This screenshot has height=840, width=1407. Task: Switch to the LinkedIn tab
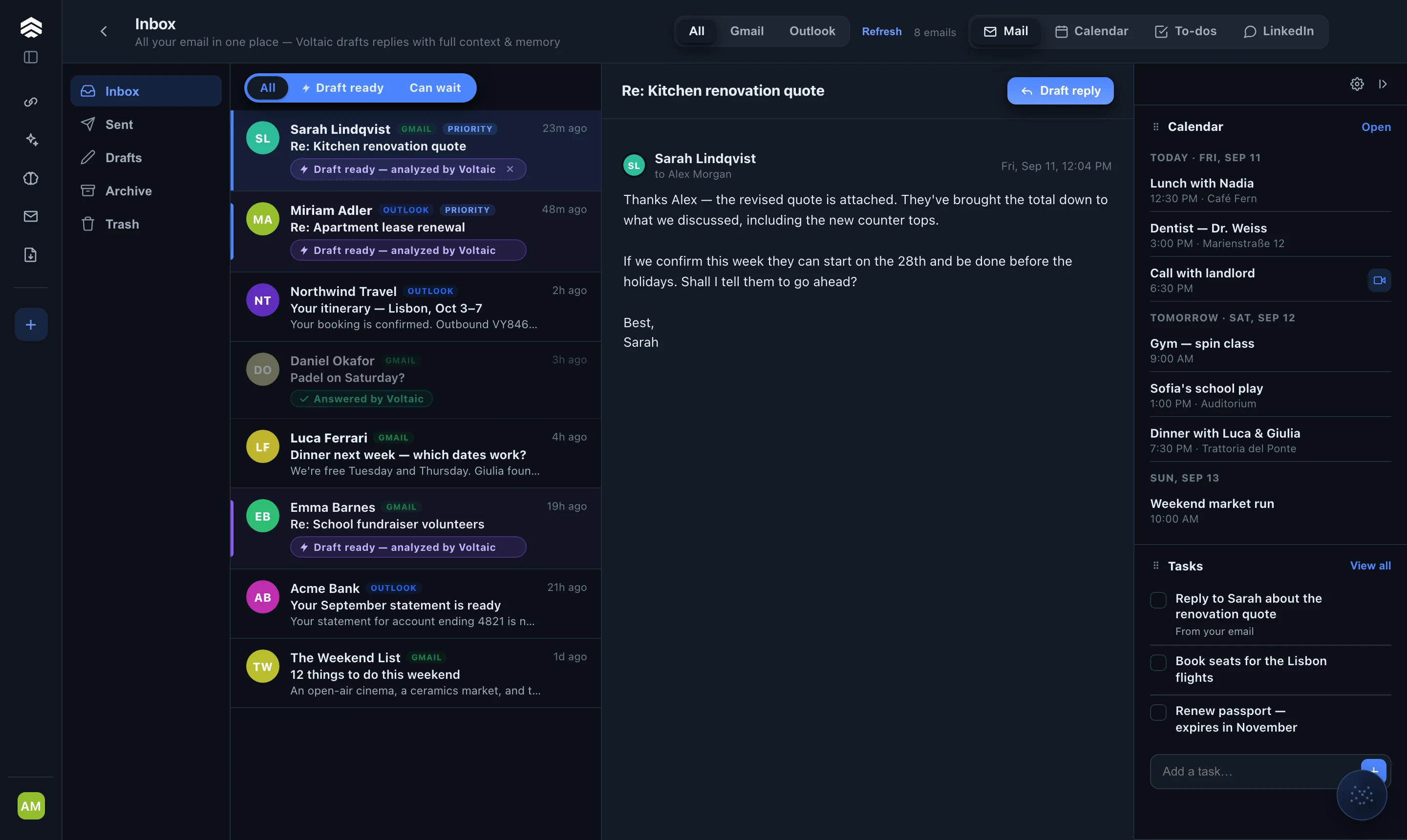1279,31
